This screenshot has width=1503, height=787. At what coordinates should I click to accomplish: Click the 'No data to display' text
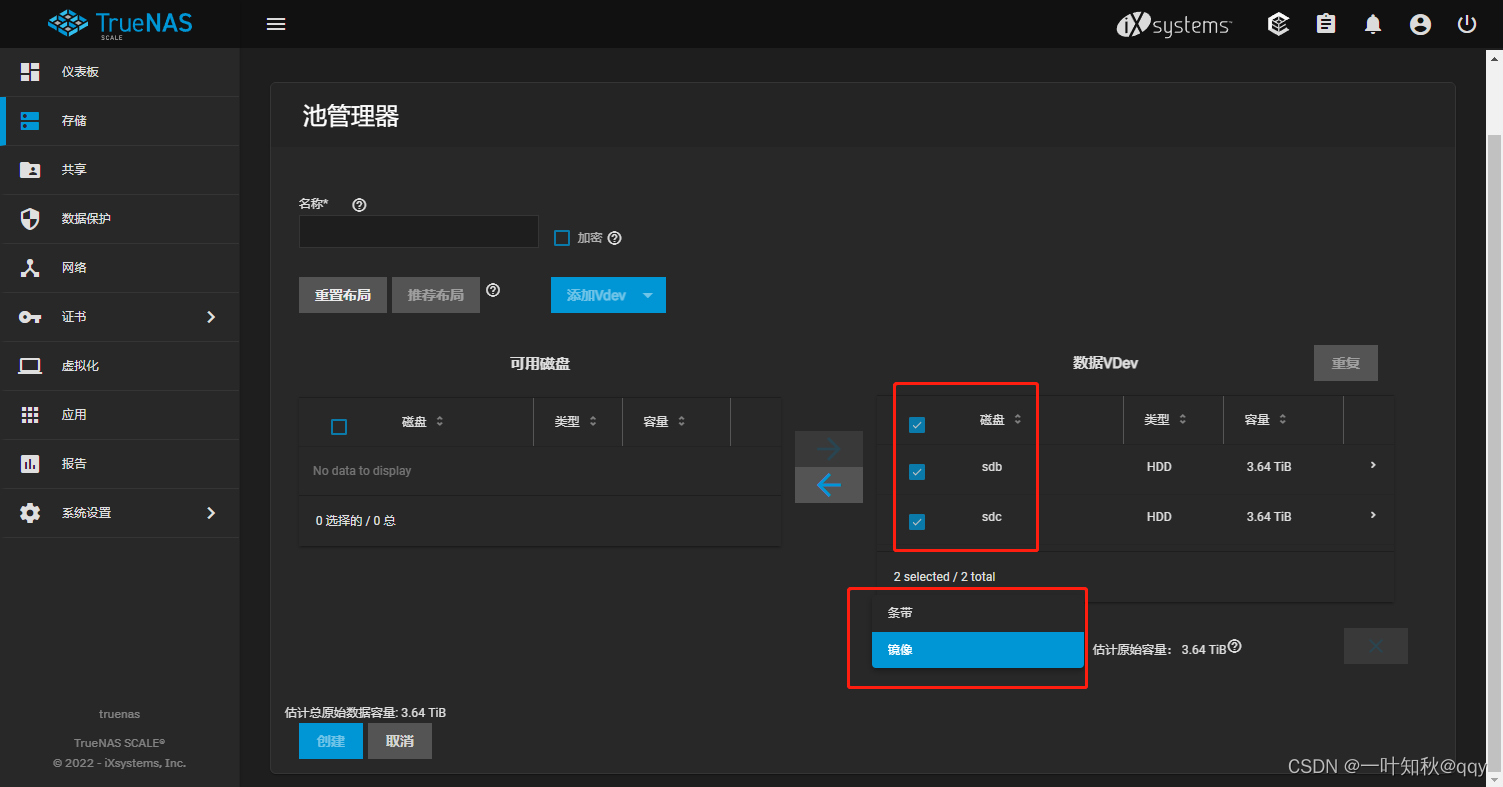[362, 471]
